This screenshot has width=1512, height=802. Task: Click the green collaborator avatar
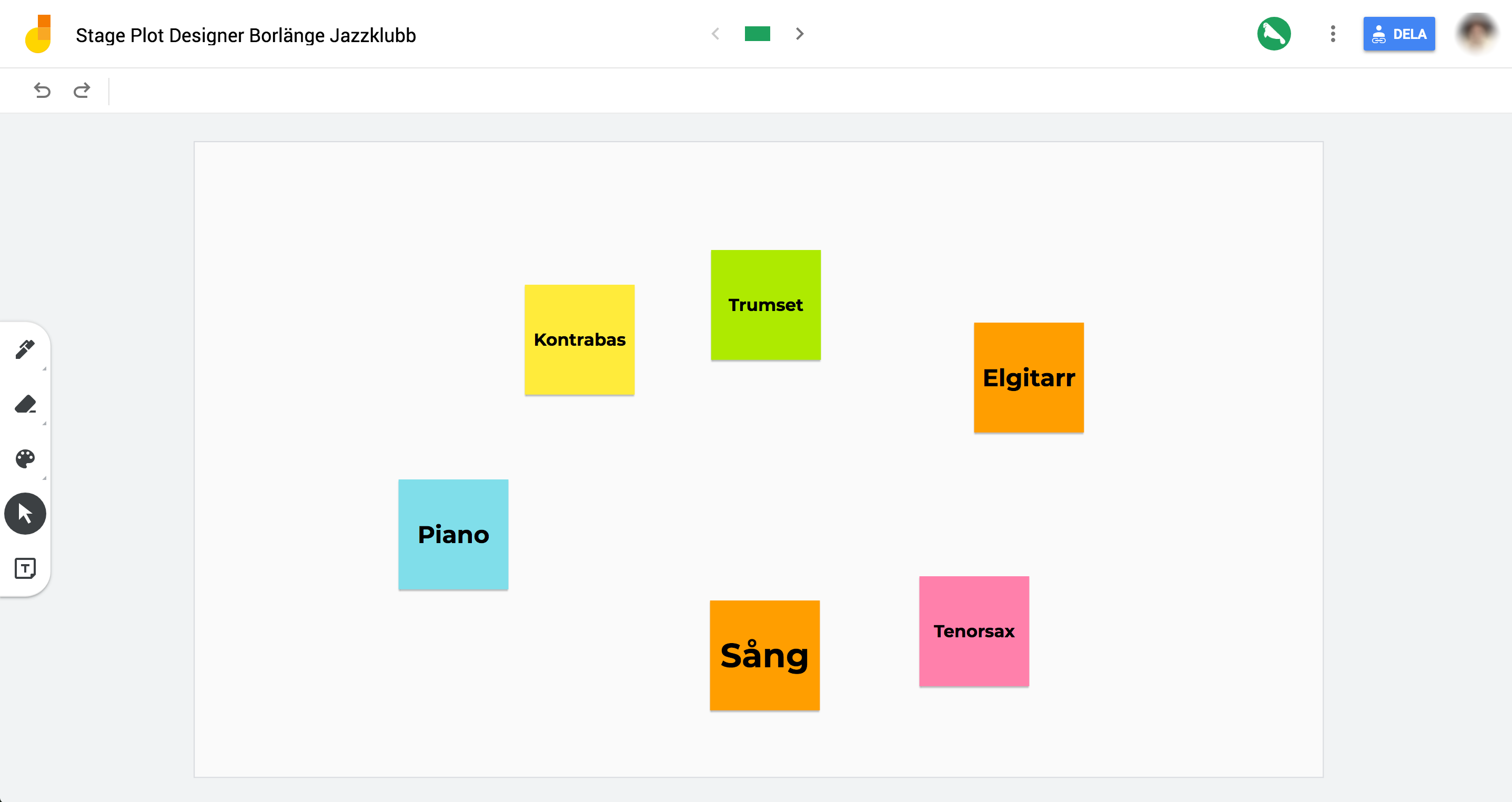1274,34
